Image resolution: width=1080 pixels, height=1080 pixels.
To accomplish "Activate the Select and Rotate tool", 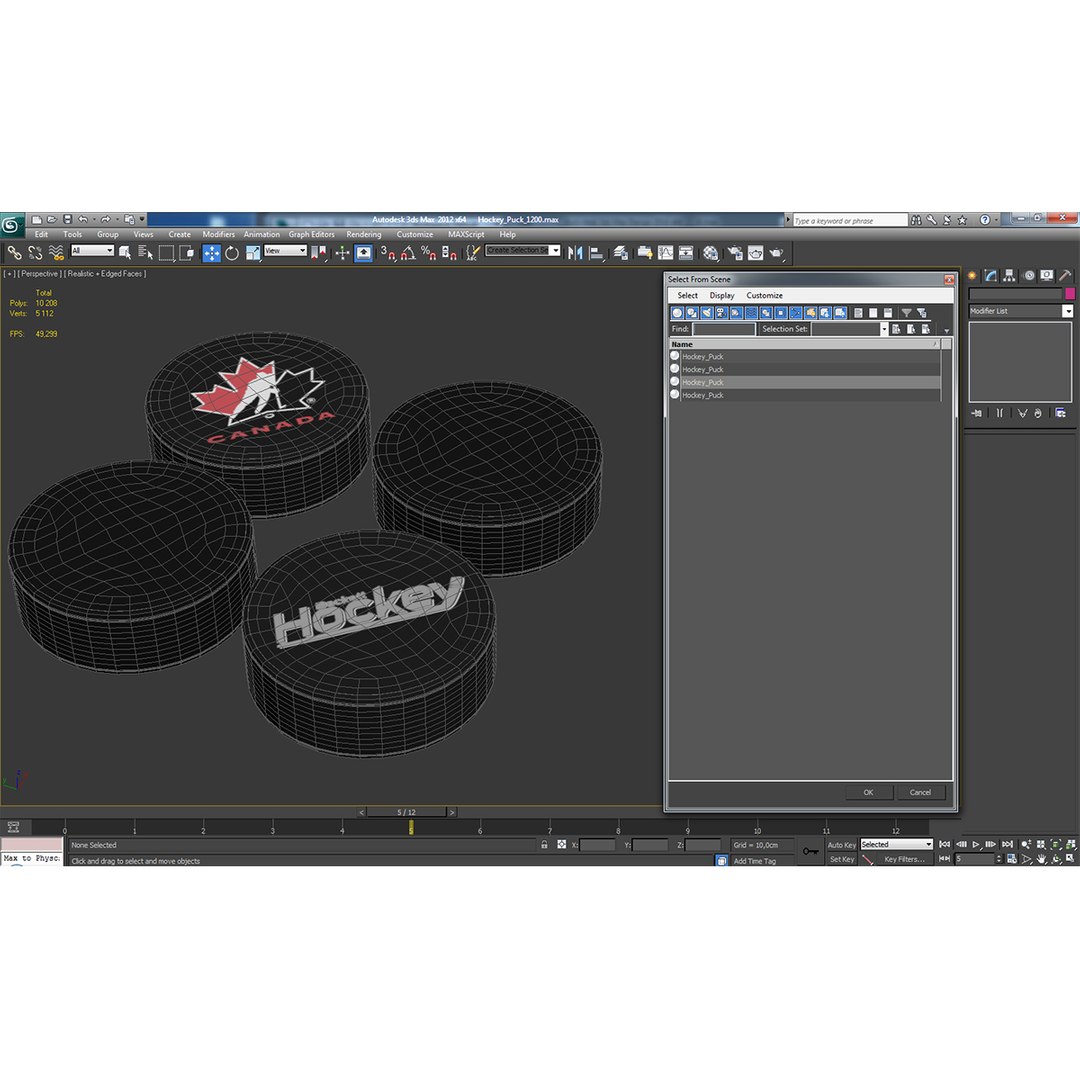I will 232,253.
